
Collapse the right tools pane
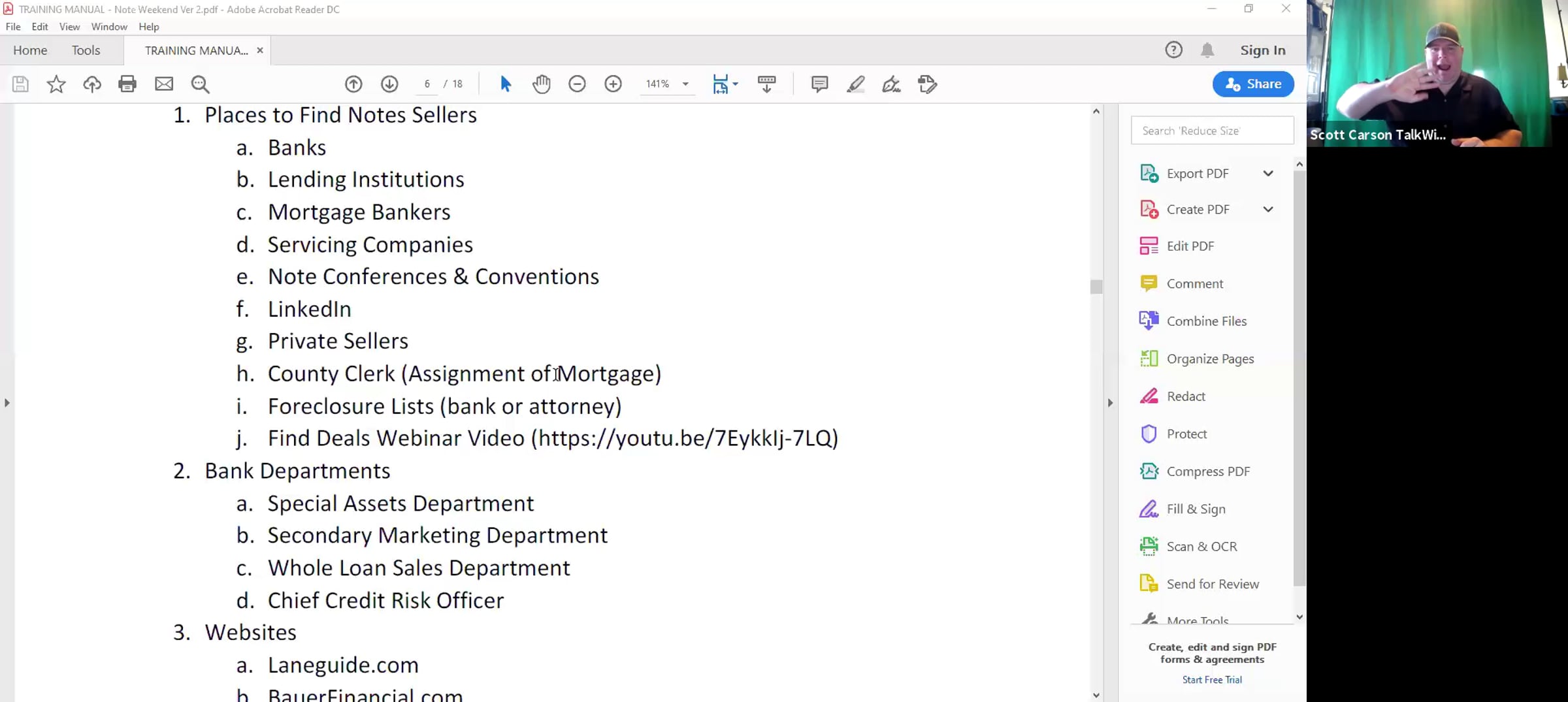tap(1110, 403)
